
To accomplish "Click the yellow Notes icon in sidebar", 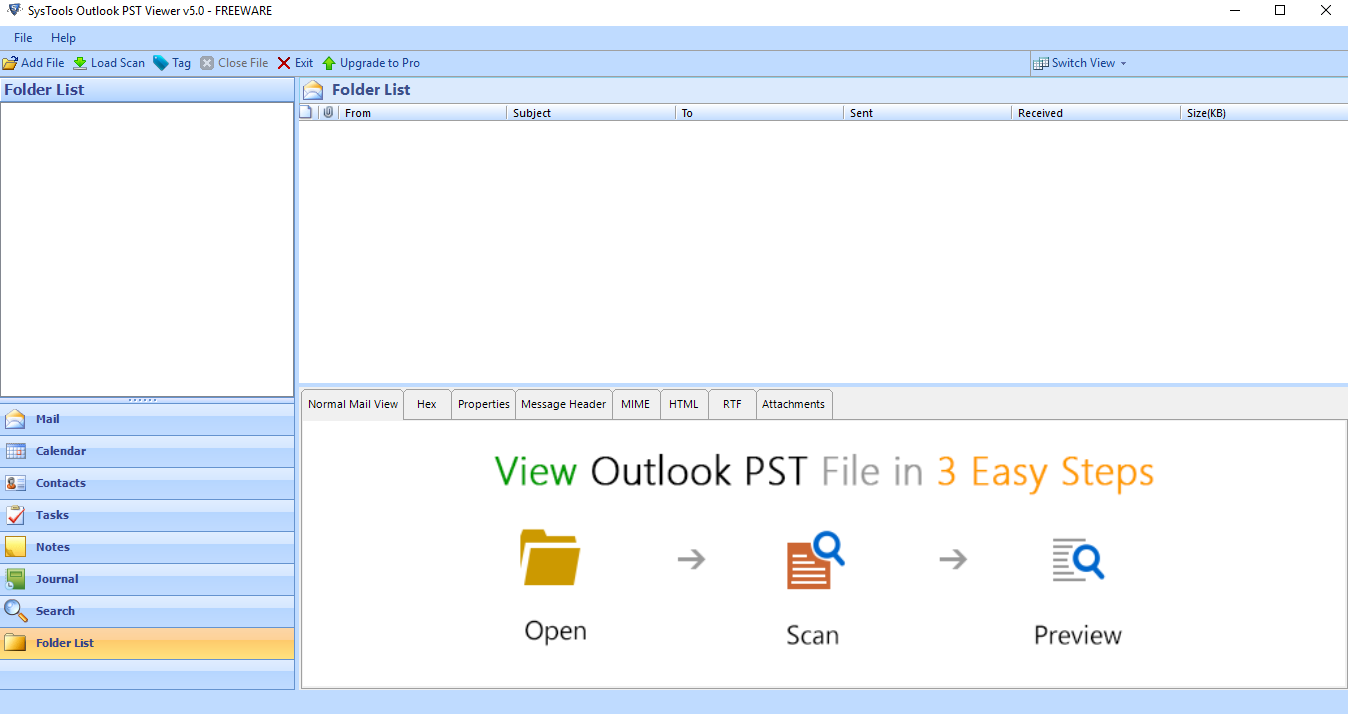I will coord(15,547).
